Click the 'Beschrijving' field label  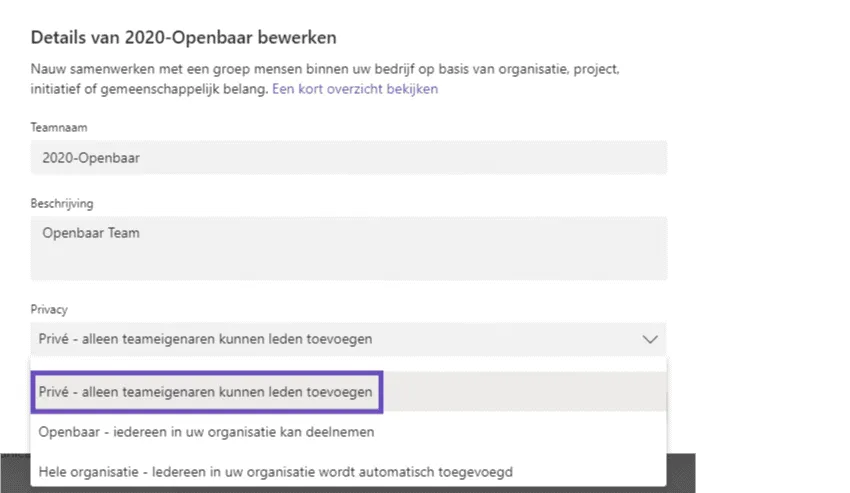(62, 203)
